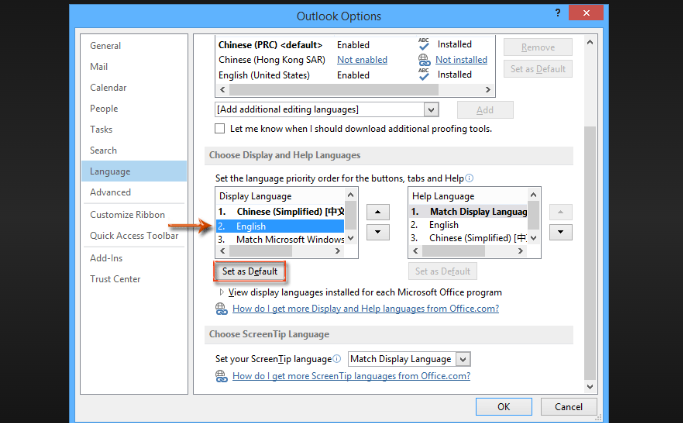683x423 pixels.
Task: Select Chinese (Simplified) in Help Language list
Action: tap(468, 238)
